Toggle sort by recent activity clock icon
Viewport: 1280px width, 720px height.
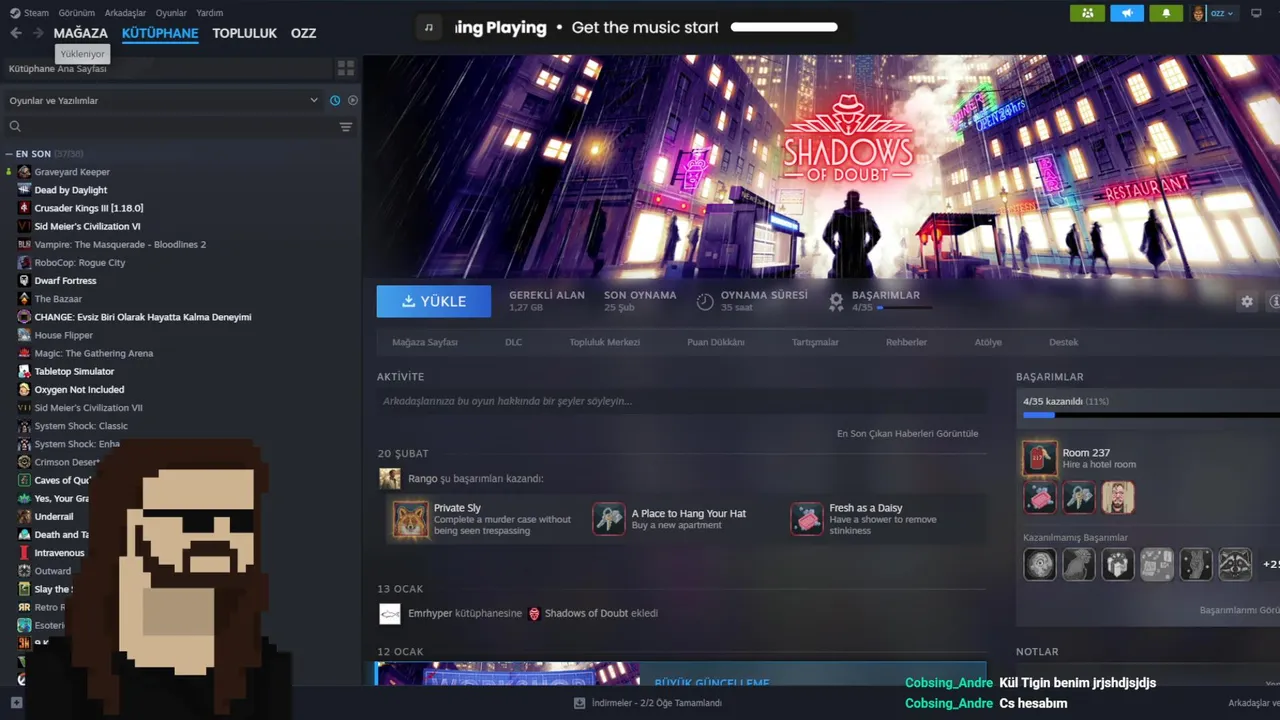point(335,100)
